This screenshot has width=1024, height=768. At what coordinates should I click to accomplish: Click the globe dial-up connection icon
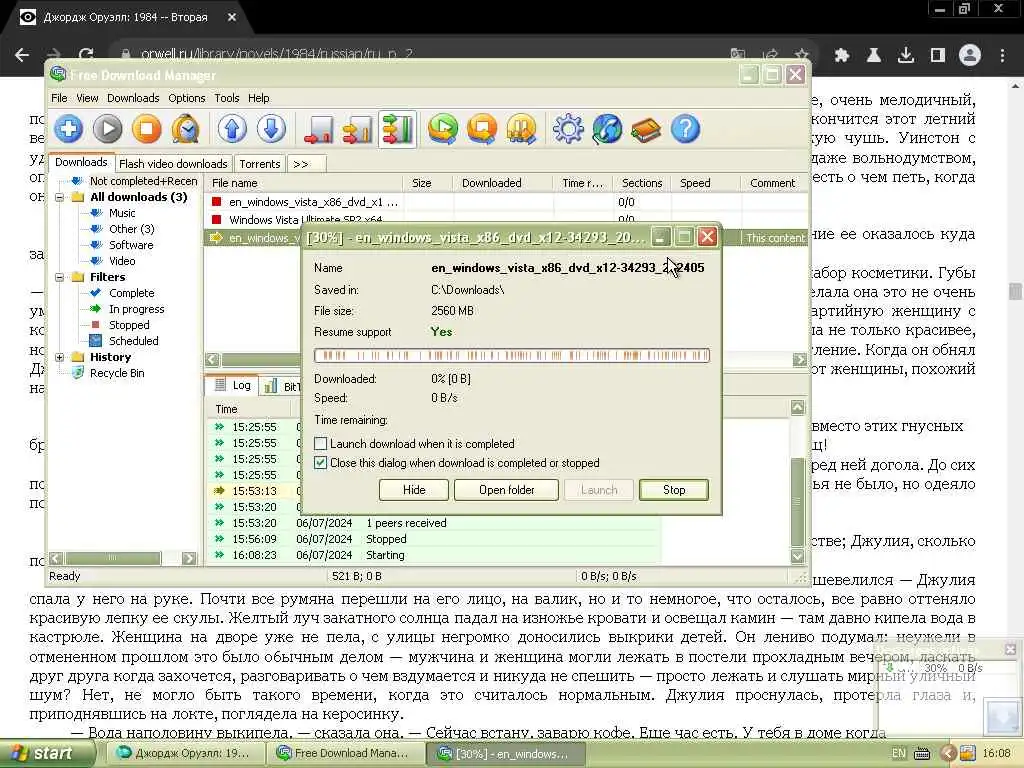point(607,129)
